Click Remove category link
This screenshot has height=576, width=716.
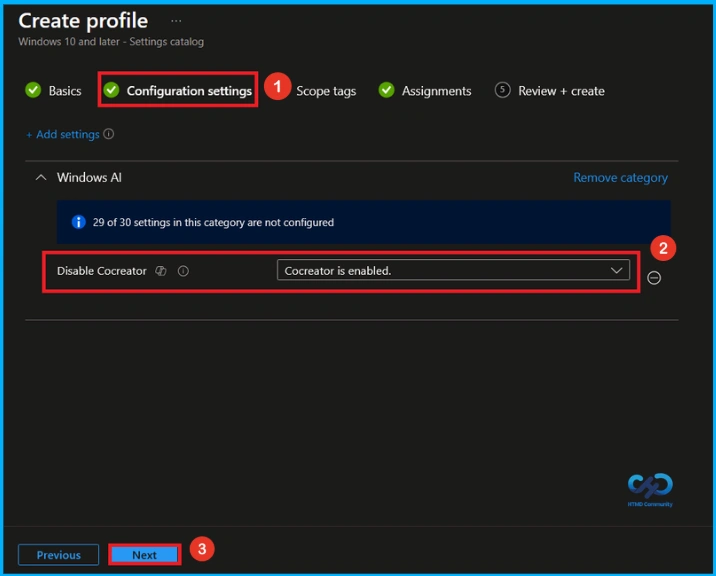(x=620, y=177)
